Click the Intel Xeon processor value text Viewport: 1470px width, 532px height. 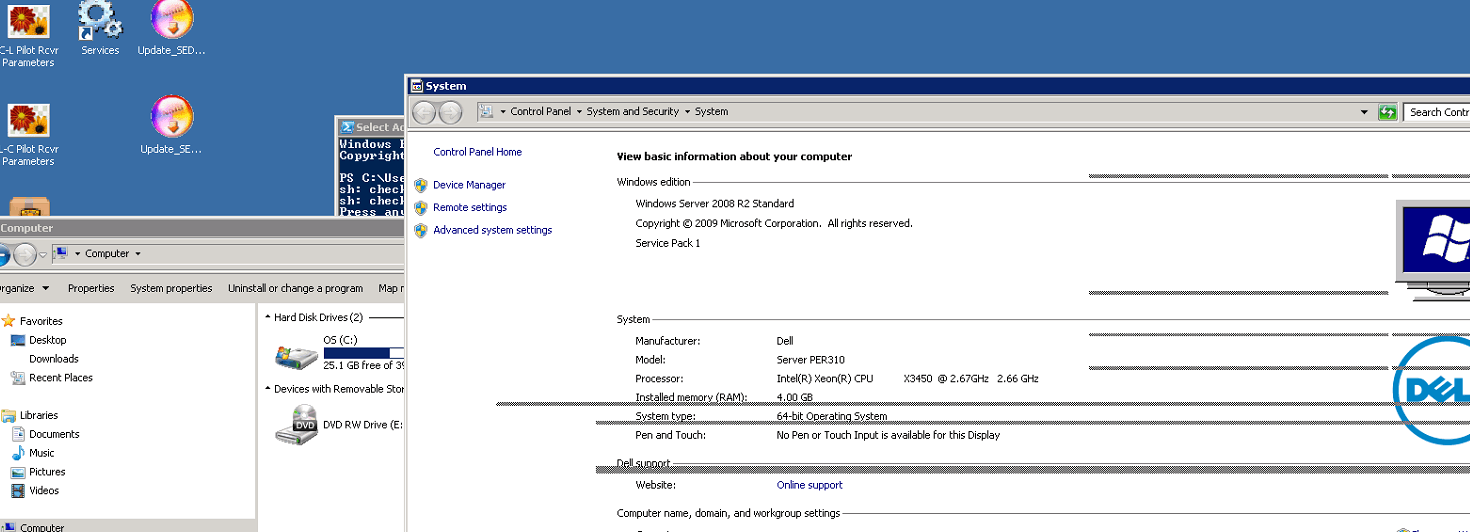point(907,379)
